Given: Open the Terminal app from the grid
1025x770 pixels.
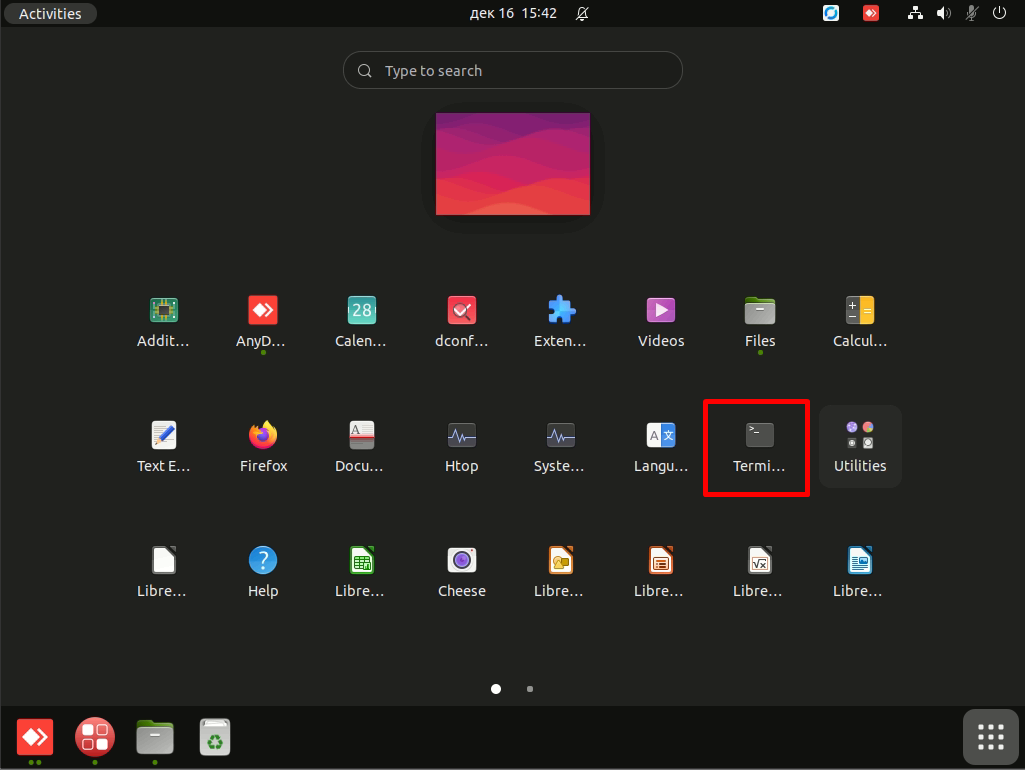Looking at the screenshot, I should point(759,446).
